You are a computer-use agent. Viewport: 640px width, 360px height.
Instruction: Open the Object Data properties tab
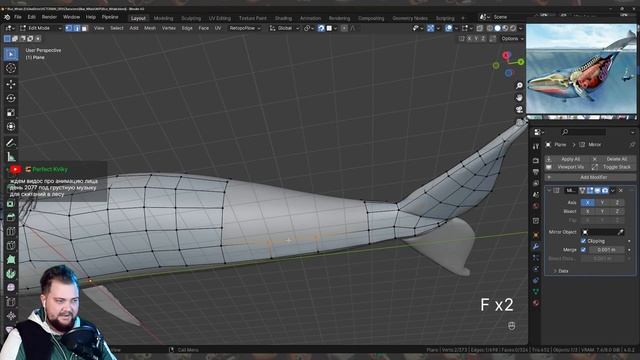point(536,291)
